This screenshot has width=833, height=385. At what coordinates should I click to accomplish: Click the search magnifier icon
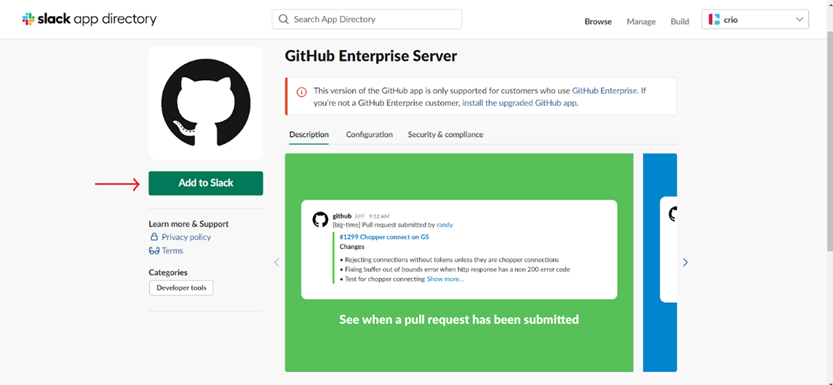[x=284, y=19]
